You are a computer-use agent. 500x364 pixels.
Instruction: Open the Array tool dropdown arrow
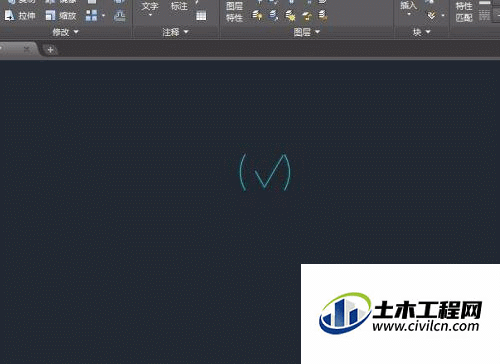click(x=103, y=15)
